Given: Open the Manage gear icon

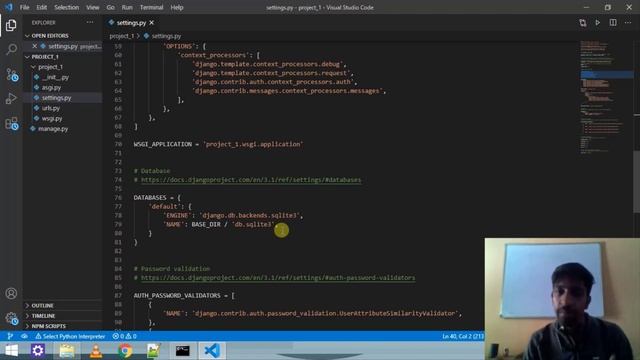Looking at the screenshot, I should pyautogui.click(x=11, y=318).
